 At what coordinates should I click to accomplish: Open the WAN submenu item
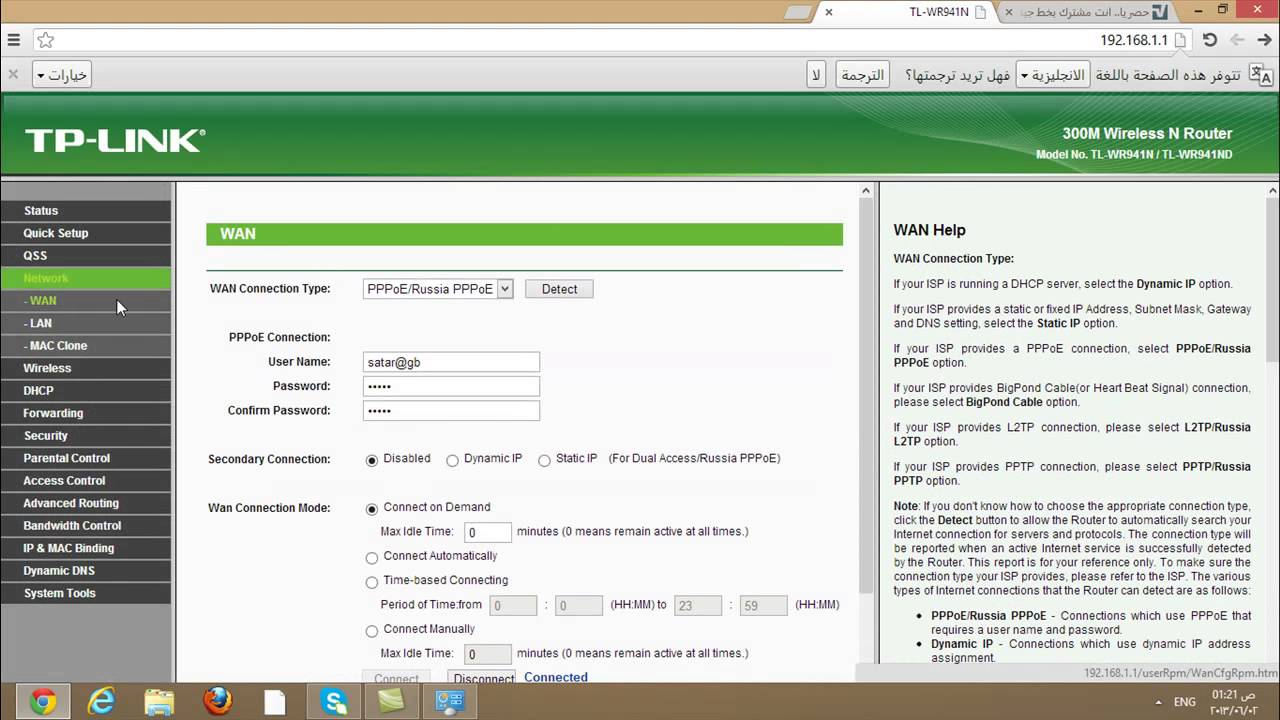[x=86, y=301]
